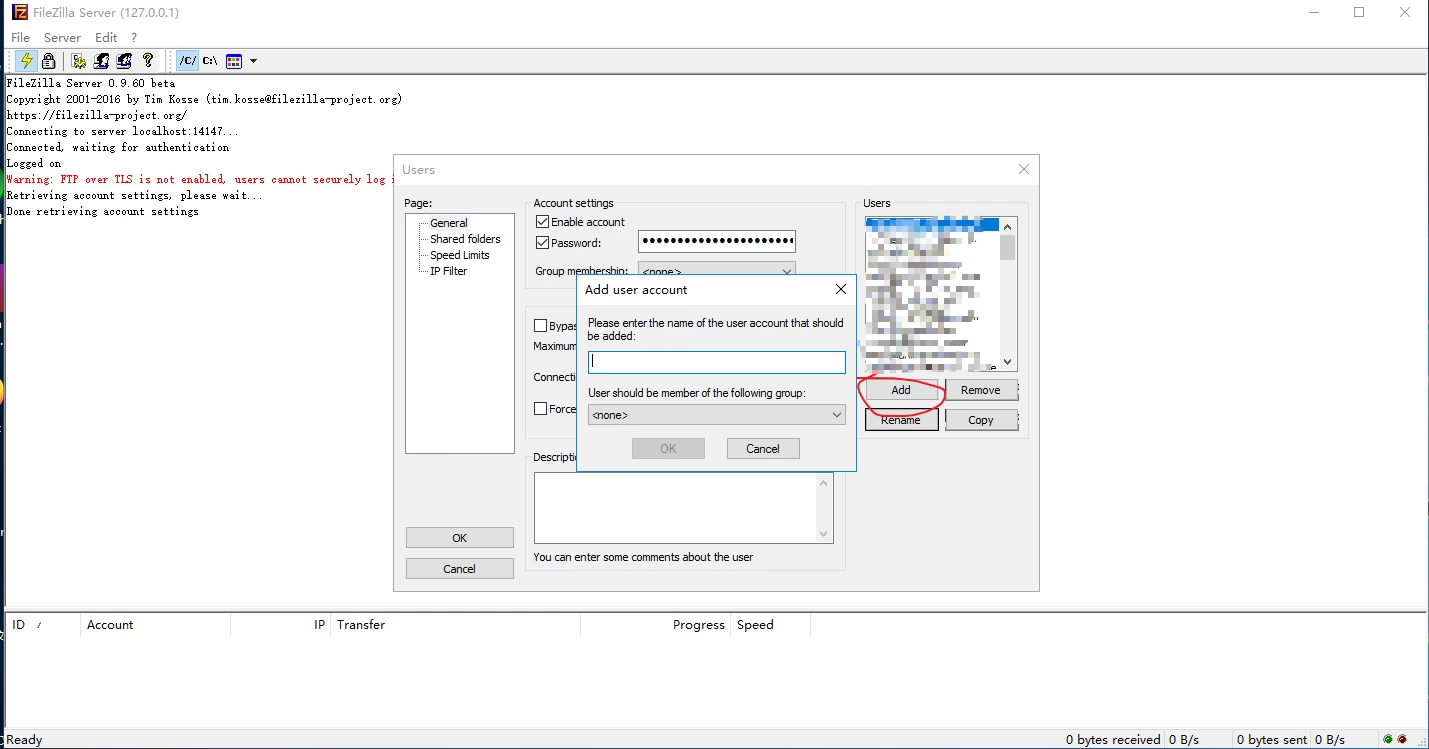Viewport: 1429px width, 749px height.
Task: Open the Group membership dropdown
Action: 717,269
